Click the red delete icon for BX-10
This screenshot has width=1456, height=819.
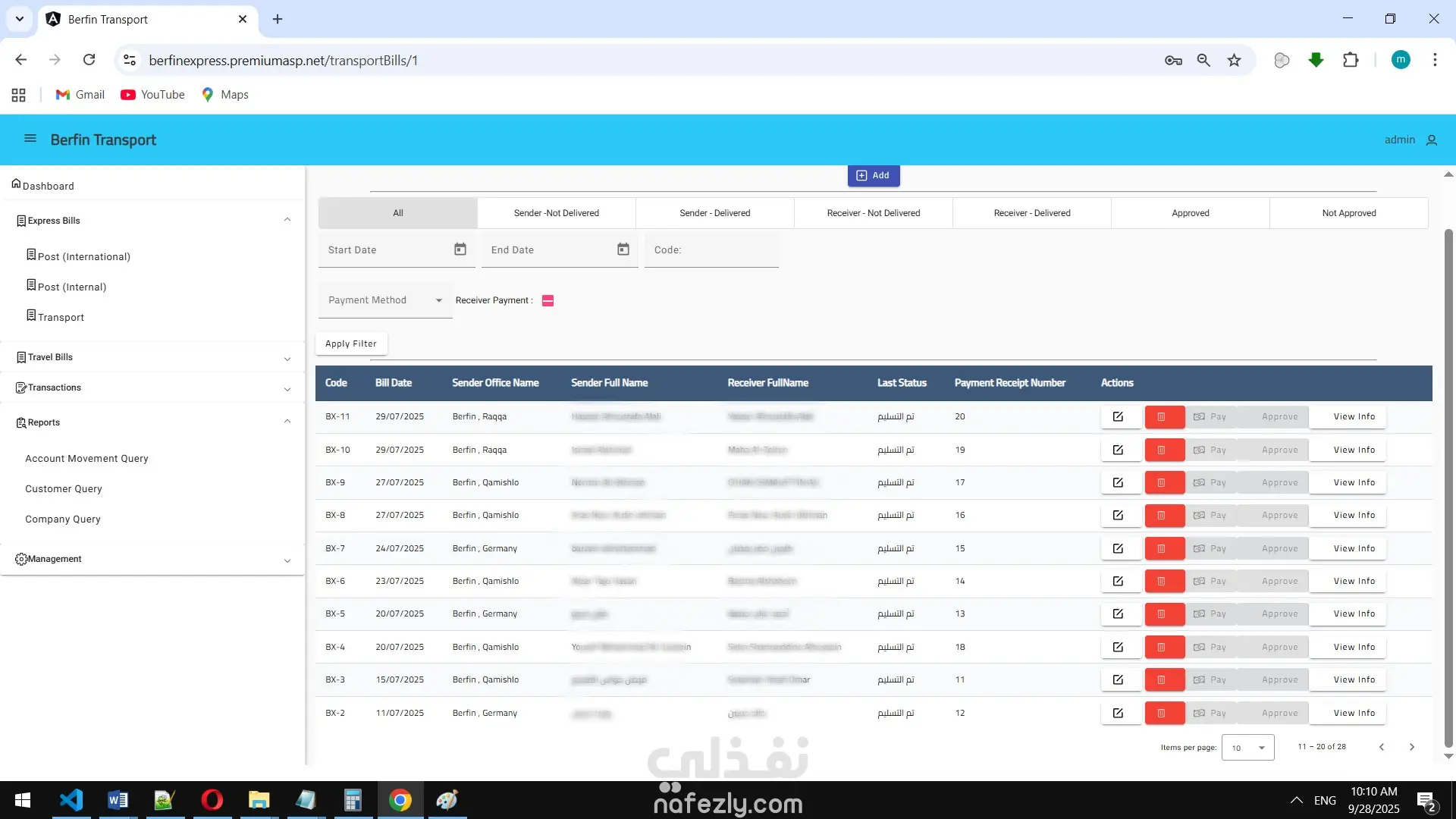pos(1161,450)
